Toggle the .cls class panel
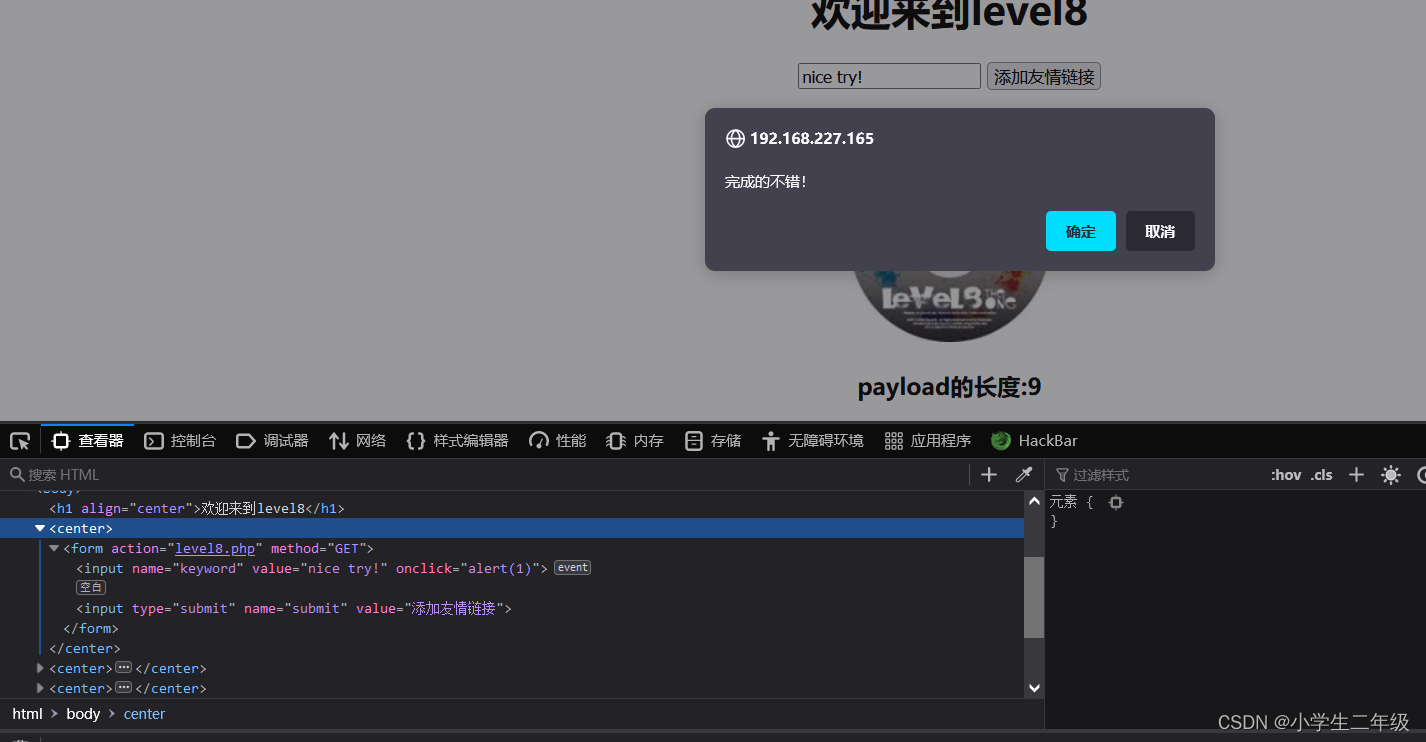1426x742 pixels. pos(1322,475)
